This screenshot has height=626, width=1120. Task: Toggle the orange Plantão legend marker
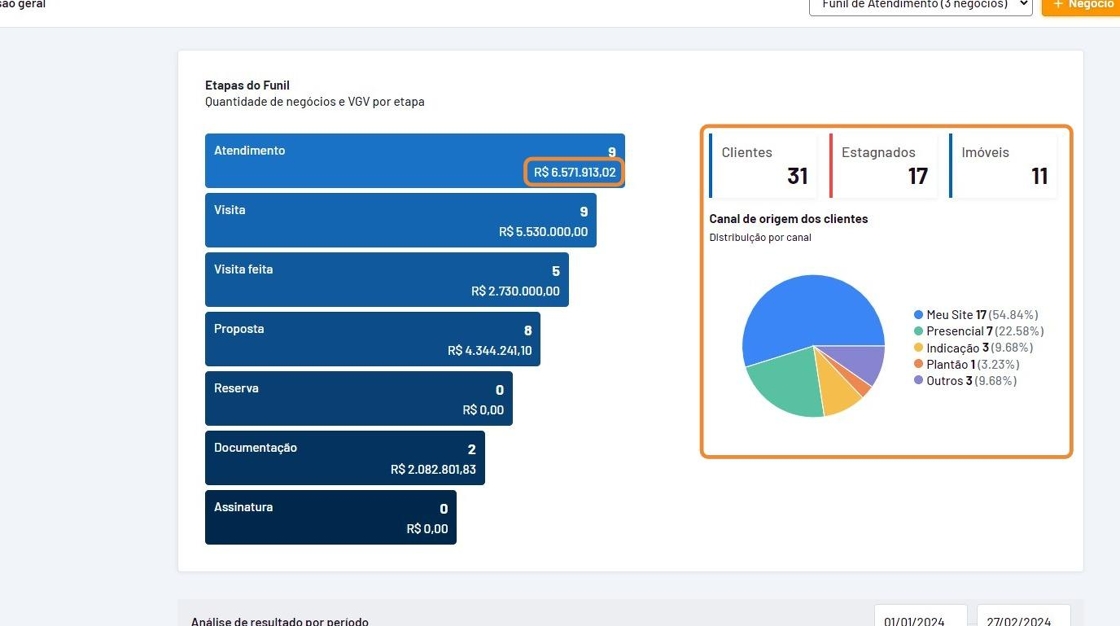click(918, 364)
